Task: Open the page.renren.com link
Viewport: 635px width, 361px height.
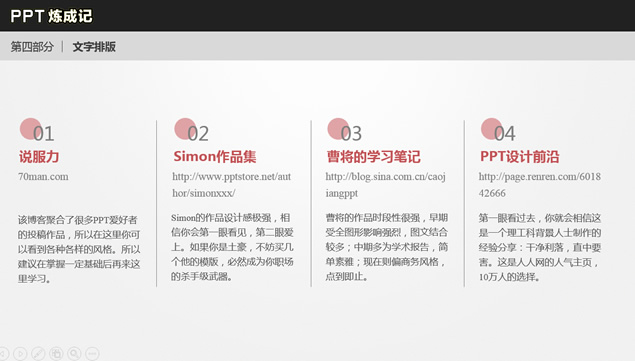Action: (x=540, y=185)
